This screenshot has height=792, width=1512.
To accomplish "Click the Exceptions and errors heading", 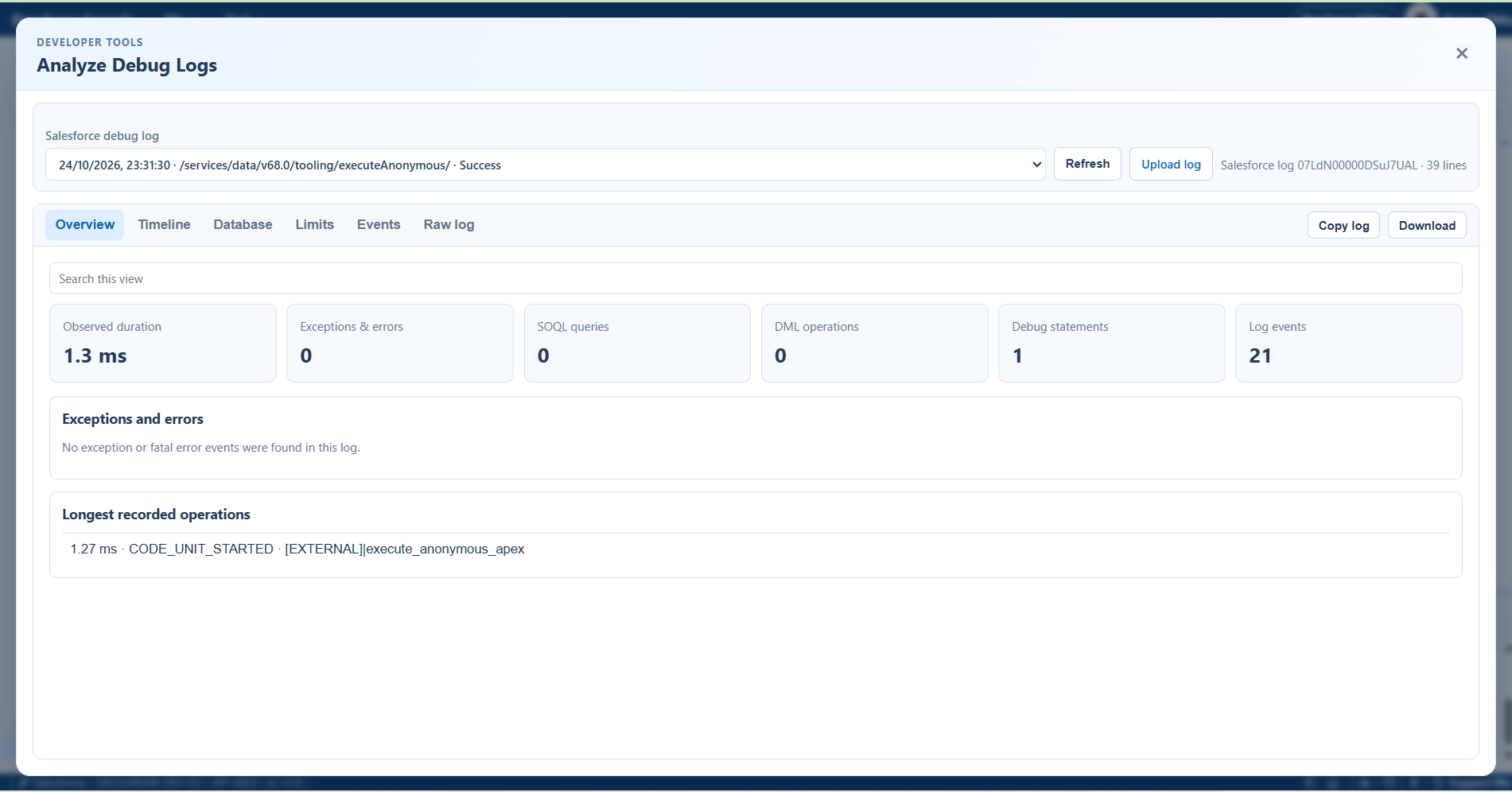I will coord(133,419).
